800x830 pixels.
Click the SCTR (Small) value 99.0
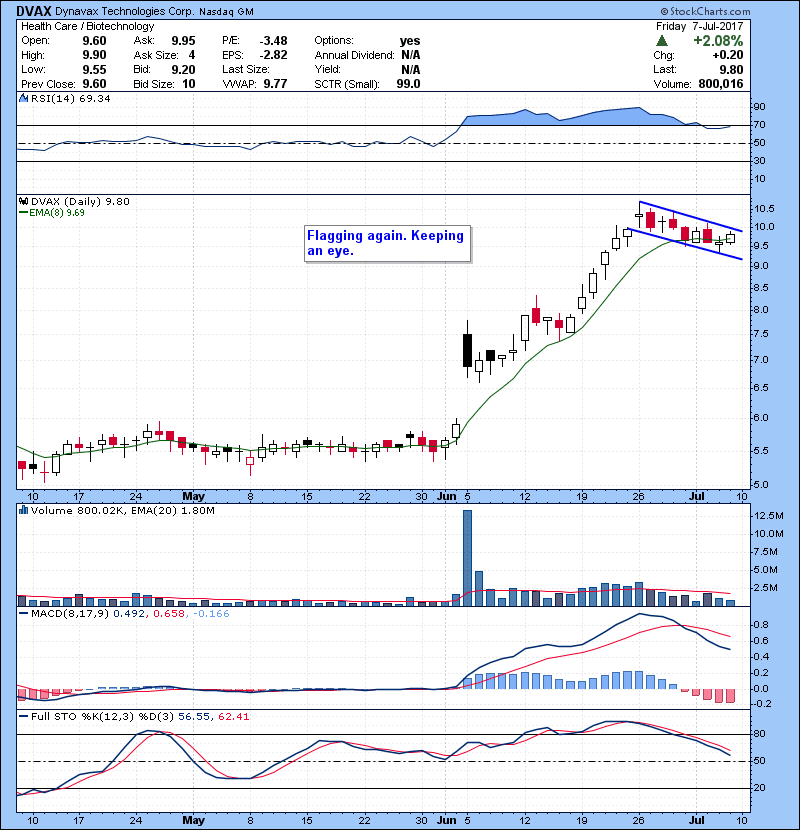point(408,84)
